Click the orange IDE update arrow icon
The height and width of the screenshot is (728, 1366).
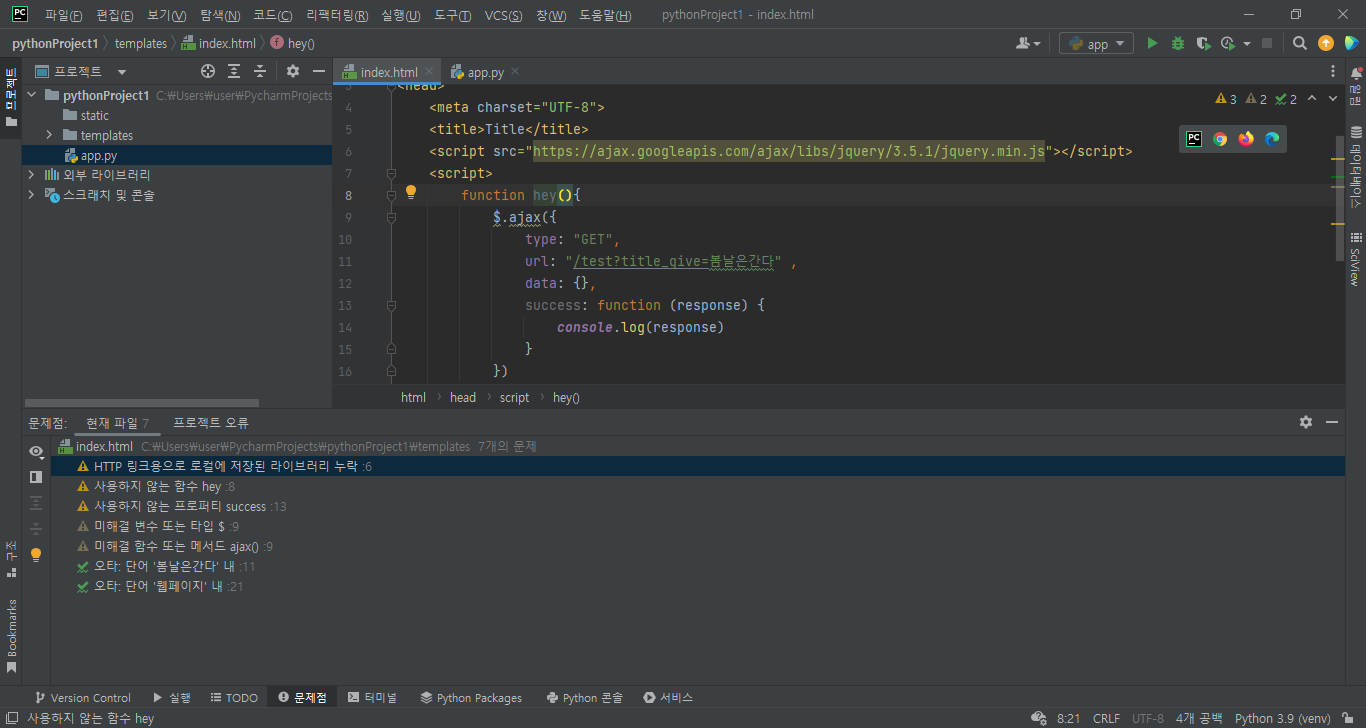point(1326,43)
